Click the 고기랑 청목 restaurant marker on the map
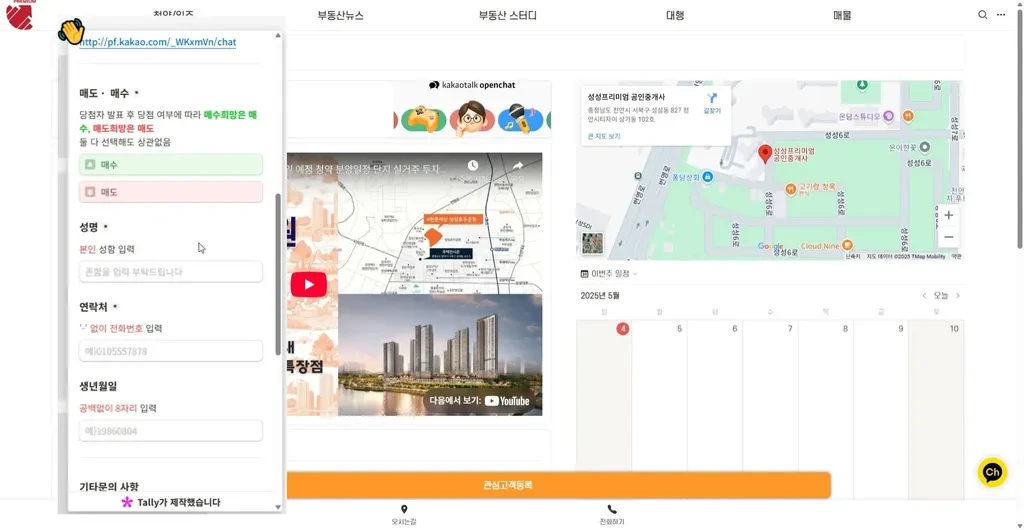1024x530 pixels. pos(790,188)
